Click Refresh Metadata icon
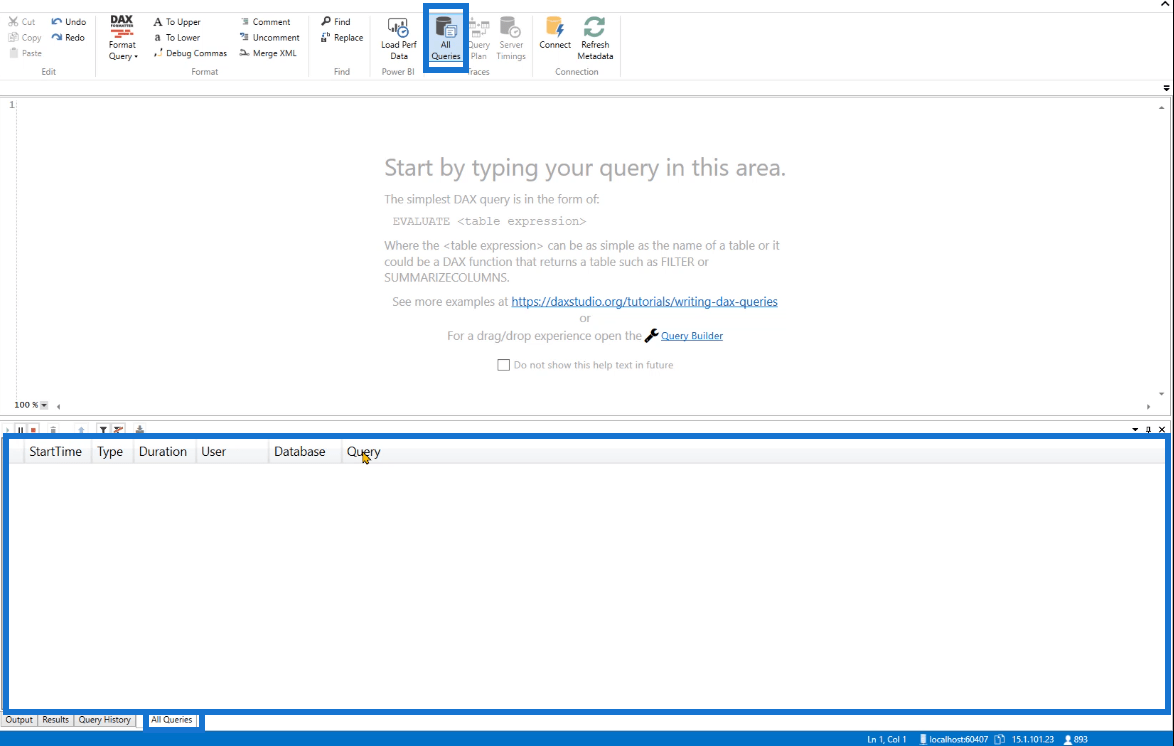Screen dimensions: 1174x746 click(594, 27)
